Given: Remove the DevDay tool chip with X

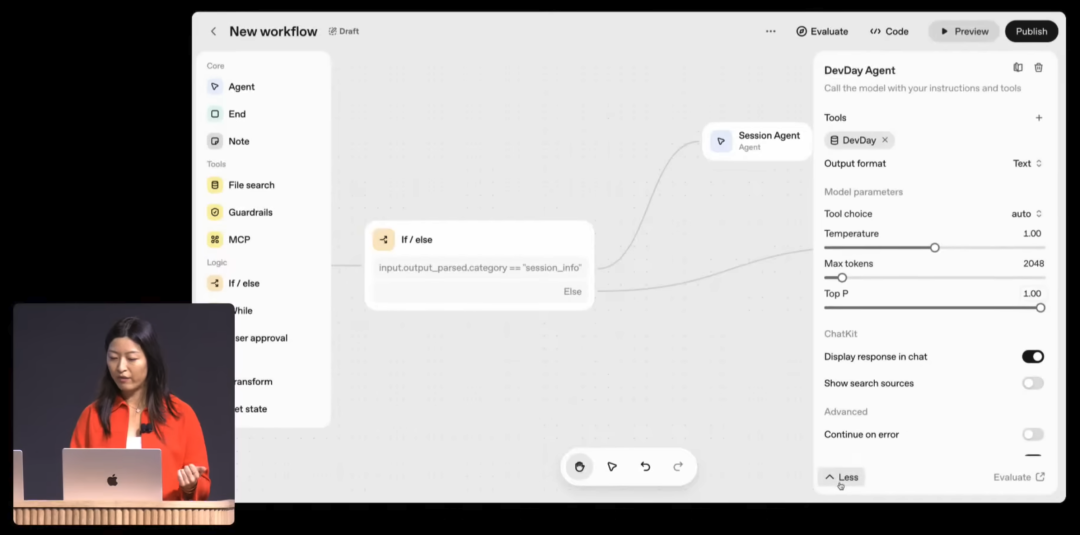Looking at the screenshot, I should click(885, 141).
